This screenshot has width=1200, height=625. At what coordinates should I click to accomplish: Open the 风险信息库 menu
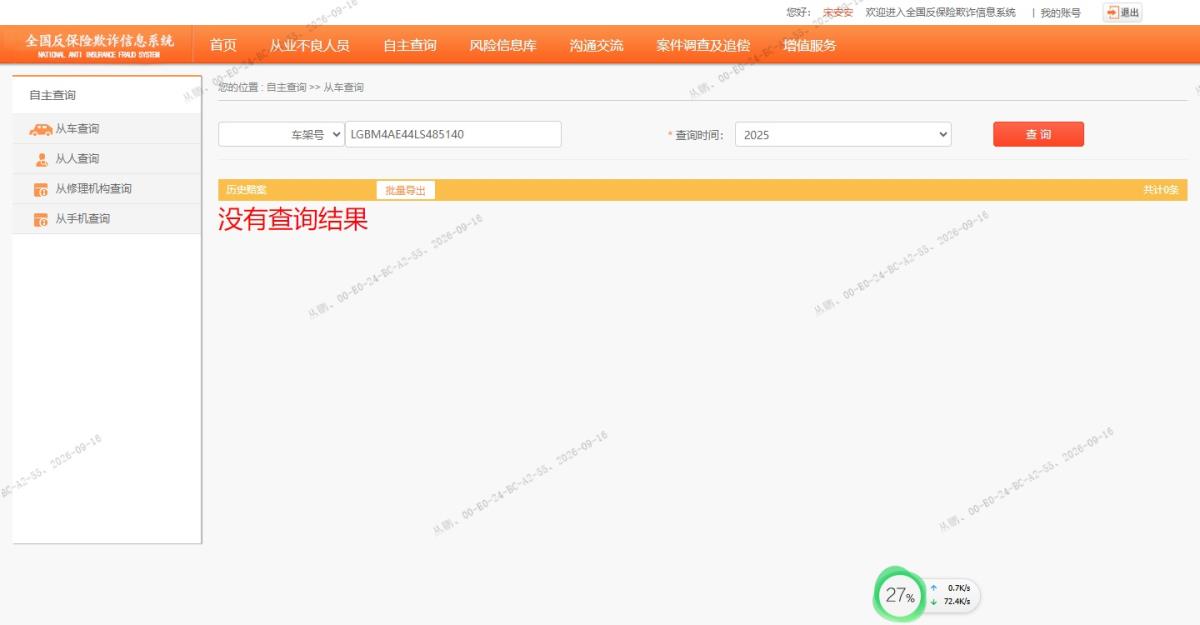(503, 45)
